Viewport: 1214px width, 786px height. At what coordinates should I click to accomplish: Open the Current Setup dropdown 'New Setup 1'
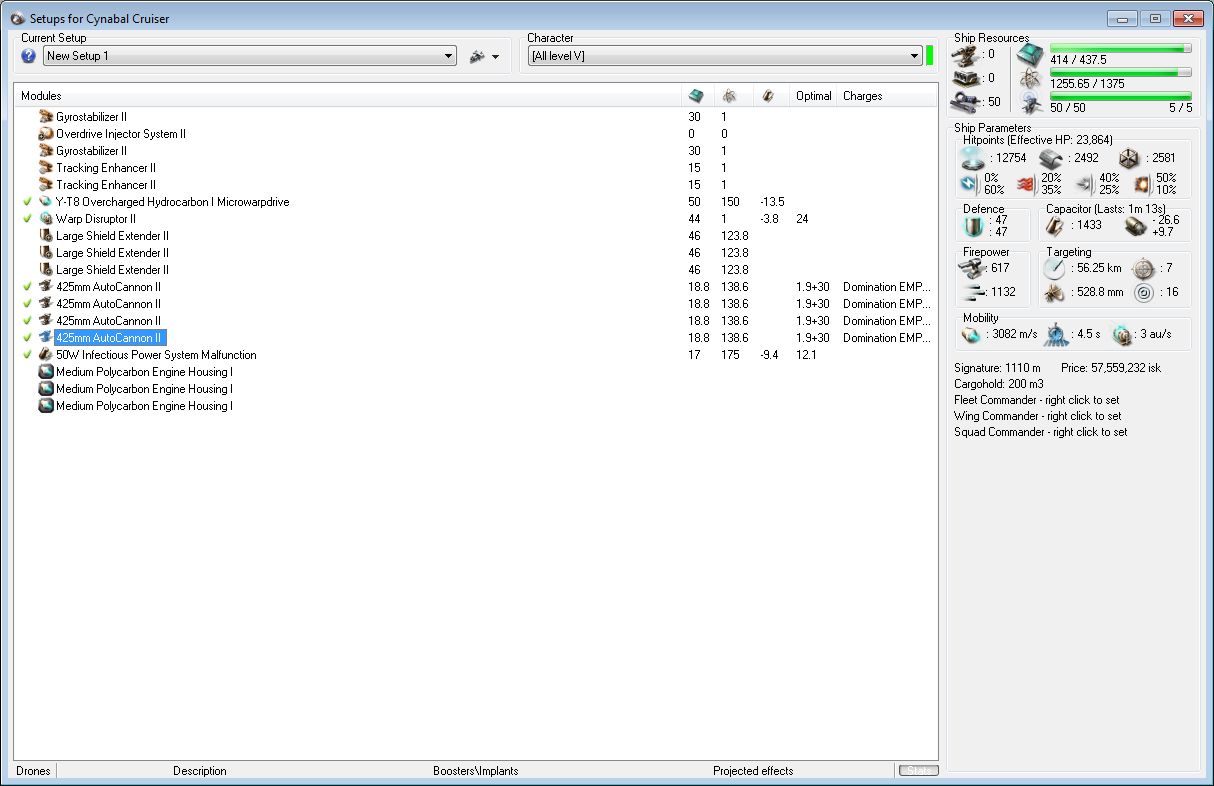coord(250,56)
